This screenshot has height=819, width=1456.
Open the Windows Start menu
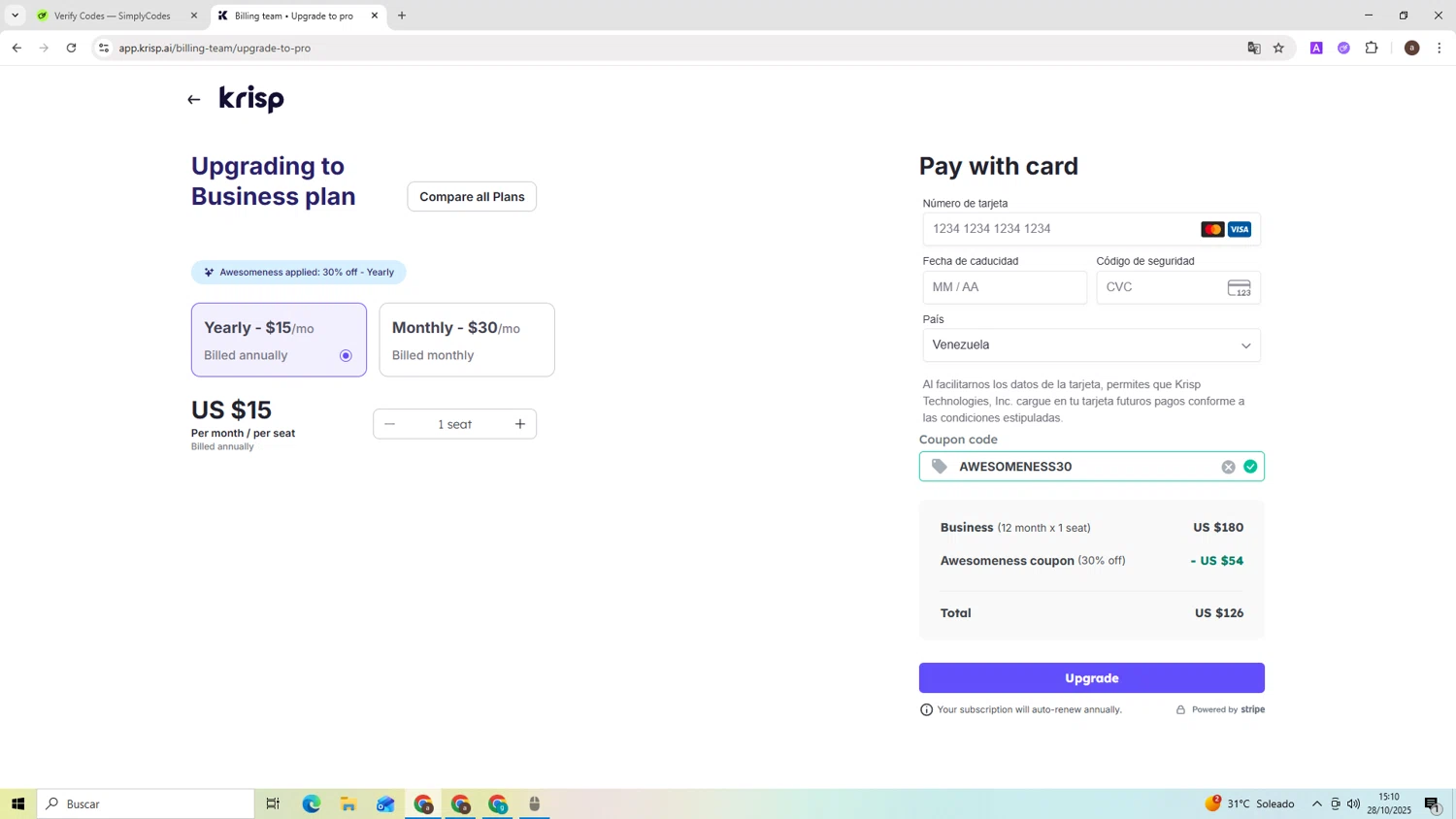(17, 803)
